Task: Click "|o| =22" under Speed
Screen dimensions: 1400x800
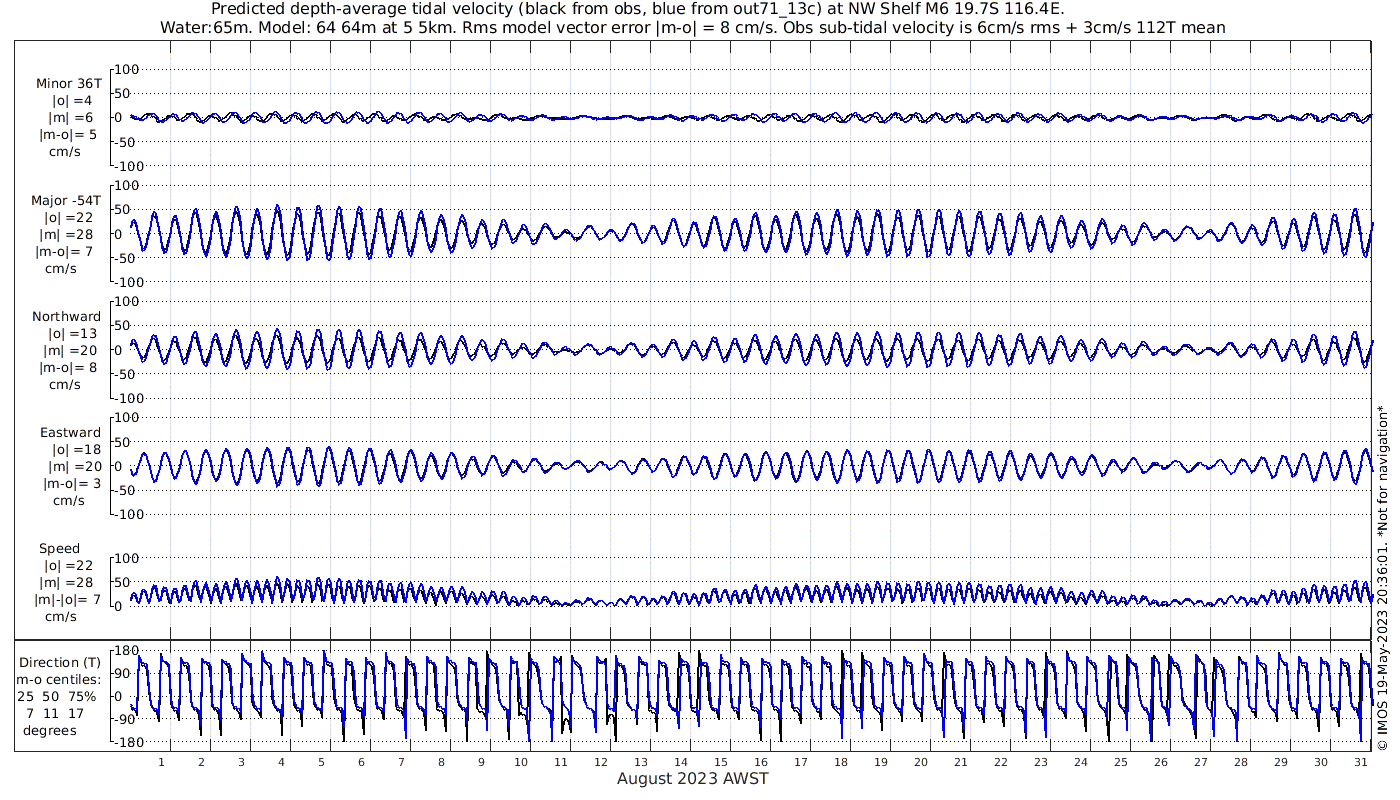Action: 69,567
